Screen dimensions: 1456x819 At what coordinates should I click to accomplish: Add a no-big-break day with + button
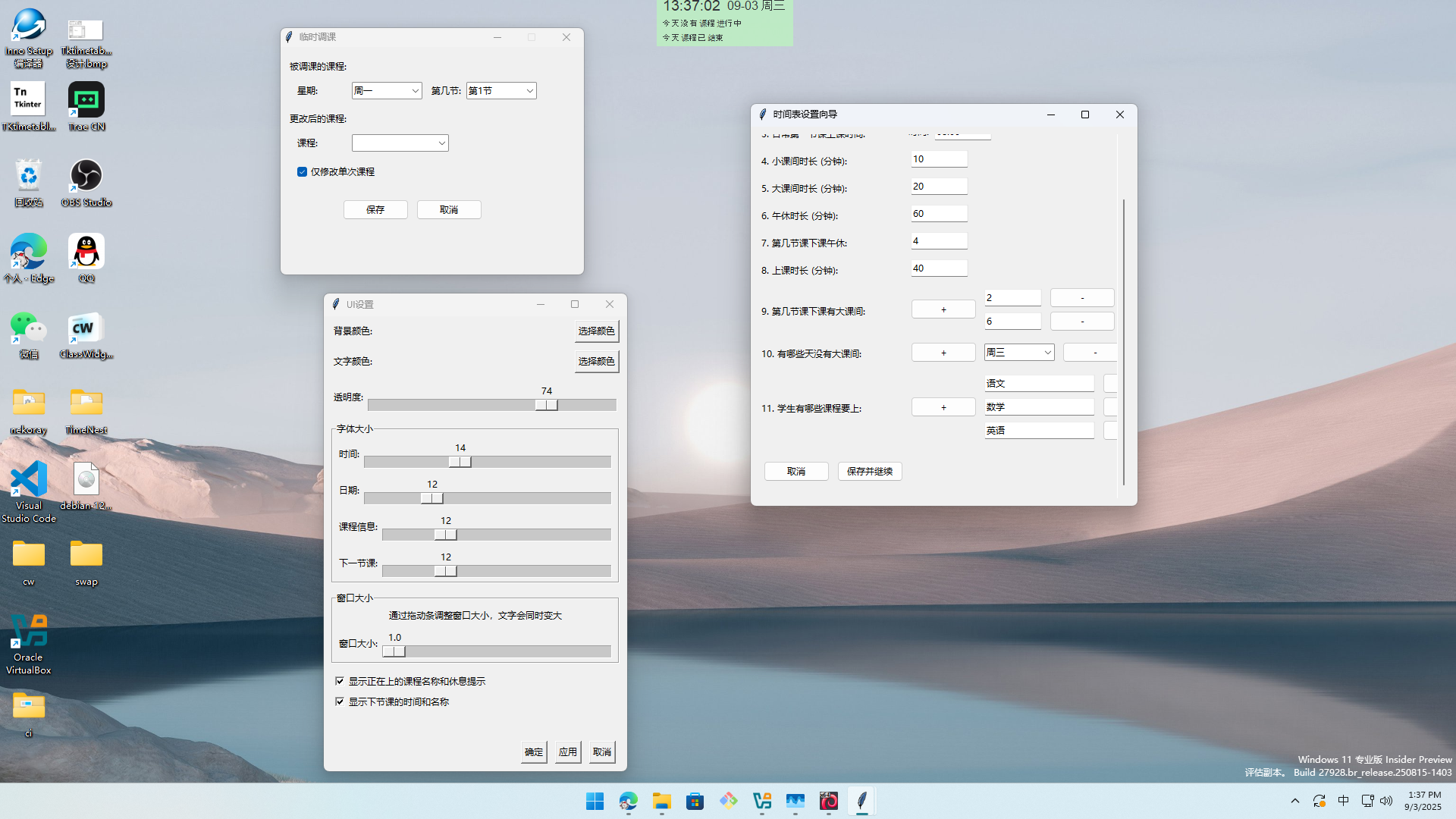pyautogui.click(x=943, y=353)
